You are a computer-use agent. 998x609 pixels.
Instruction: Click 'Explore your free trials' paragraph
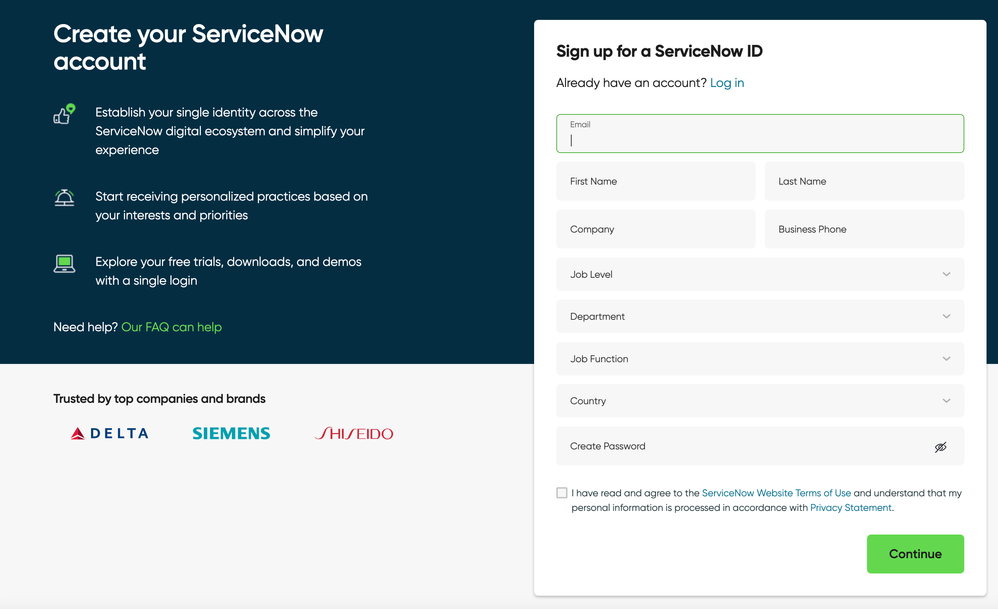point(228,271)
